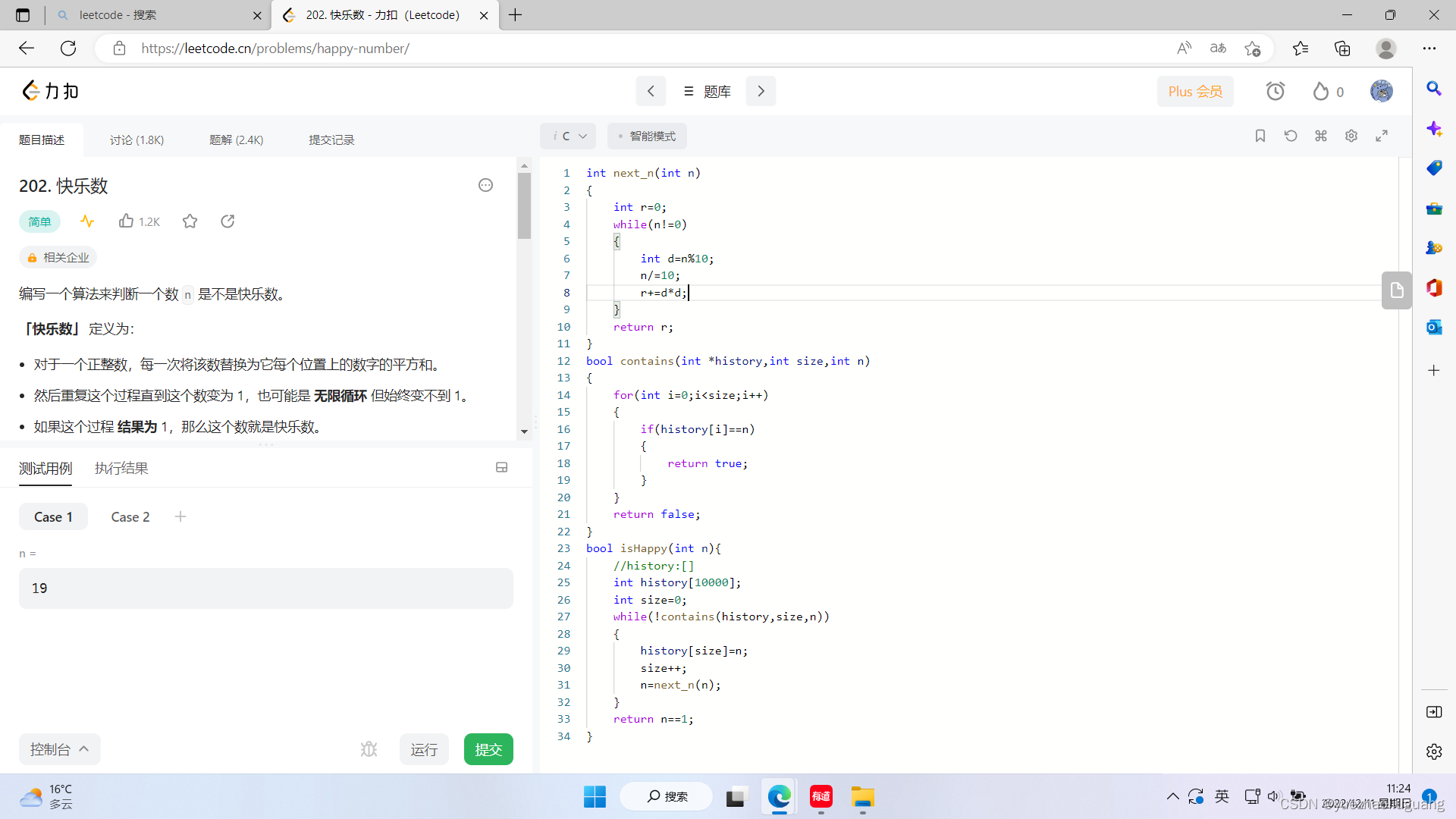Open the timer alarm clock icon
1456x819 pixels.
[1275, 91]
